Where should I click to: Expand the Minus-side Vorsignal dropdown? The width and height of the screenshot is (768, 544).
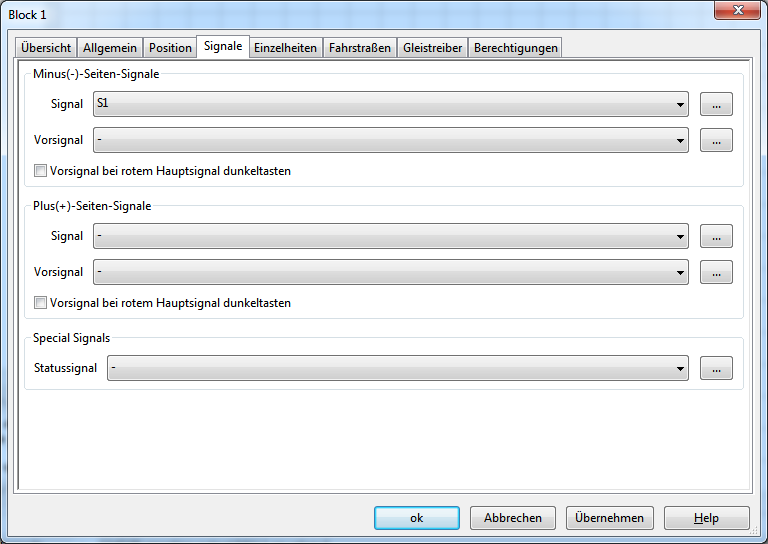click(x=390, y=140)
